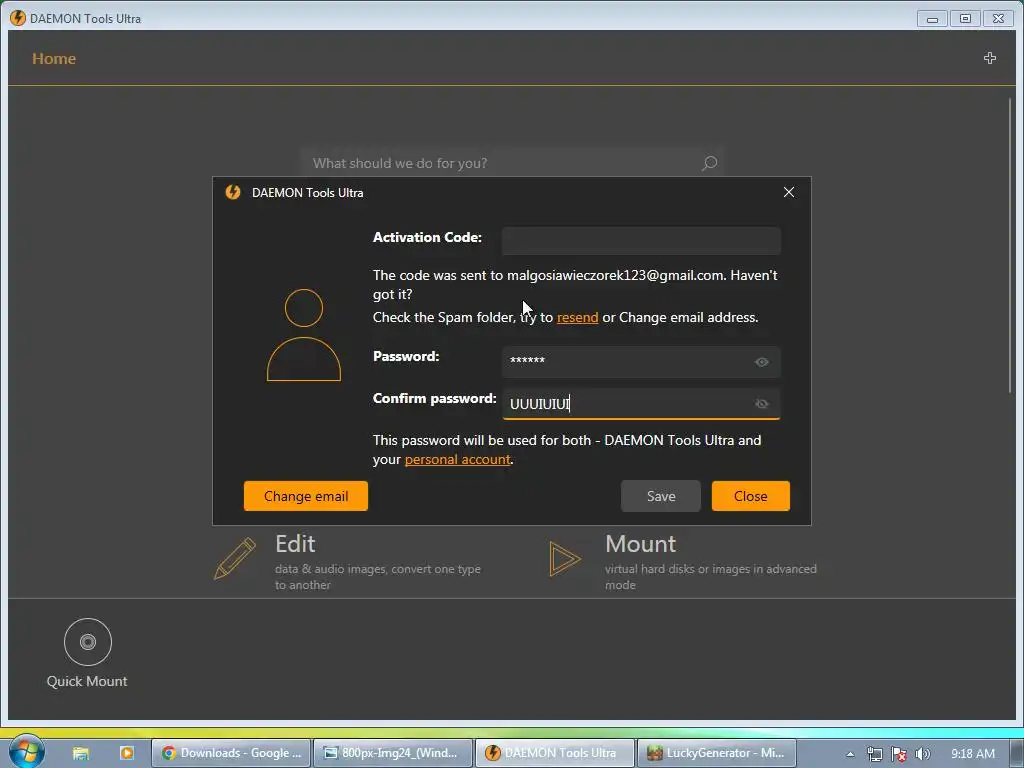Click the resend link
The image size is (1024, 768).
[x=577, y=317]
